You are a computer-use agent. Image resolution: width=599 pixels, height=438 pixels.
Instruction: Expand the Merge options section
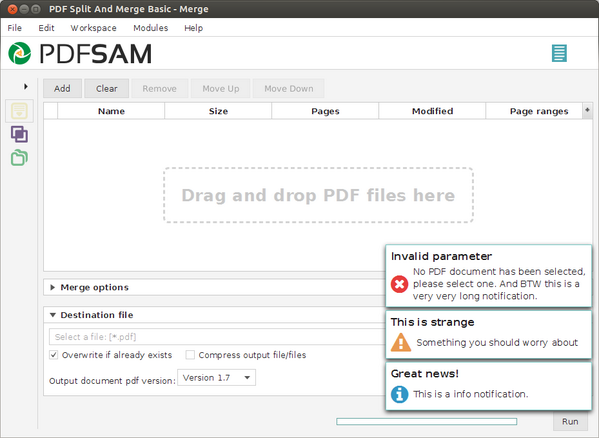(x=53, y=287)
